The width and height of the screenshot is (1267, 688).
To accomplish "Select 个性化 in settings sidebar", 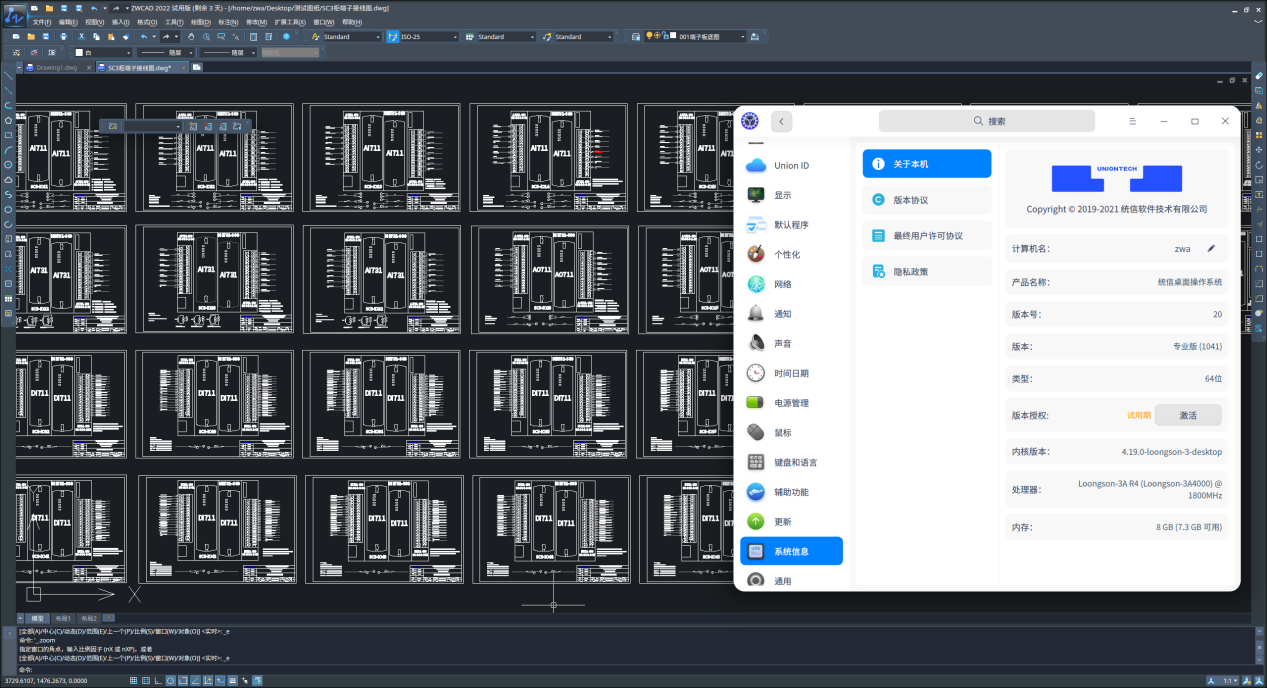I will coord(791,254).
